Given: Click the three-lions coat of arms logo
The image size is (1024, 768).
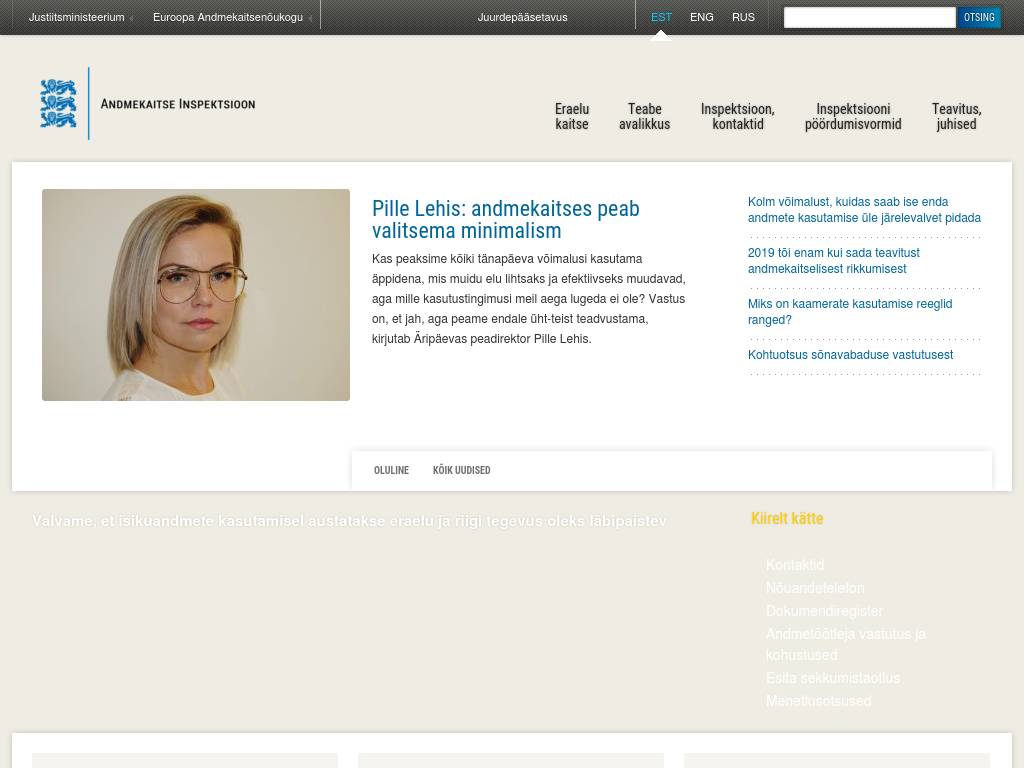Looking at the screenshot, I should click(x=58, y=103).
